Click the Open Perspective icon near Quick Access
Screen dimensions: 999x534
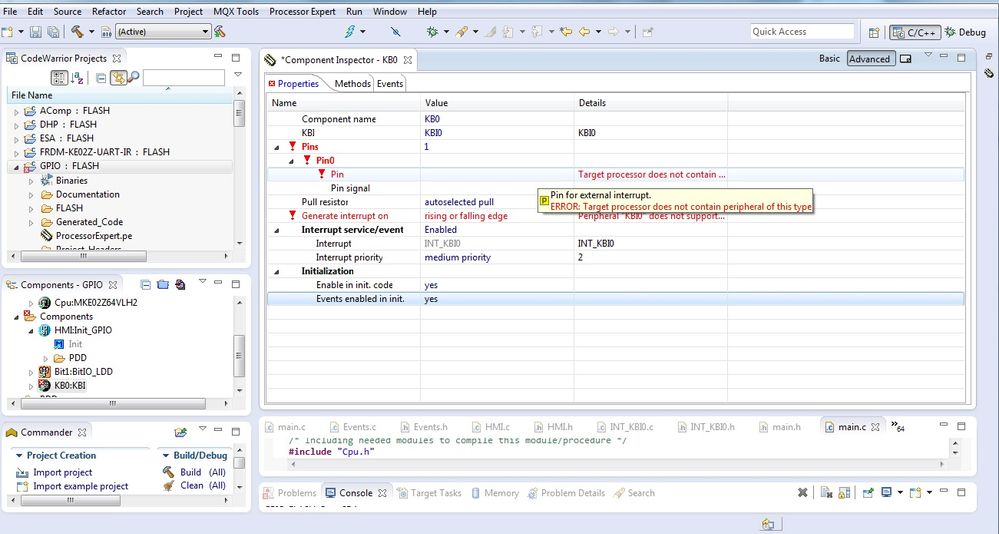pyautogui.click(x=874, y=32)
